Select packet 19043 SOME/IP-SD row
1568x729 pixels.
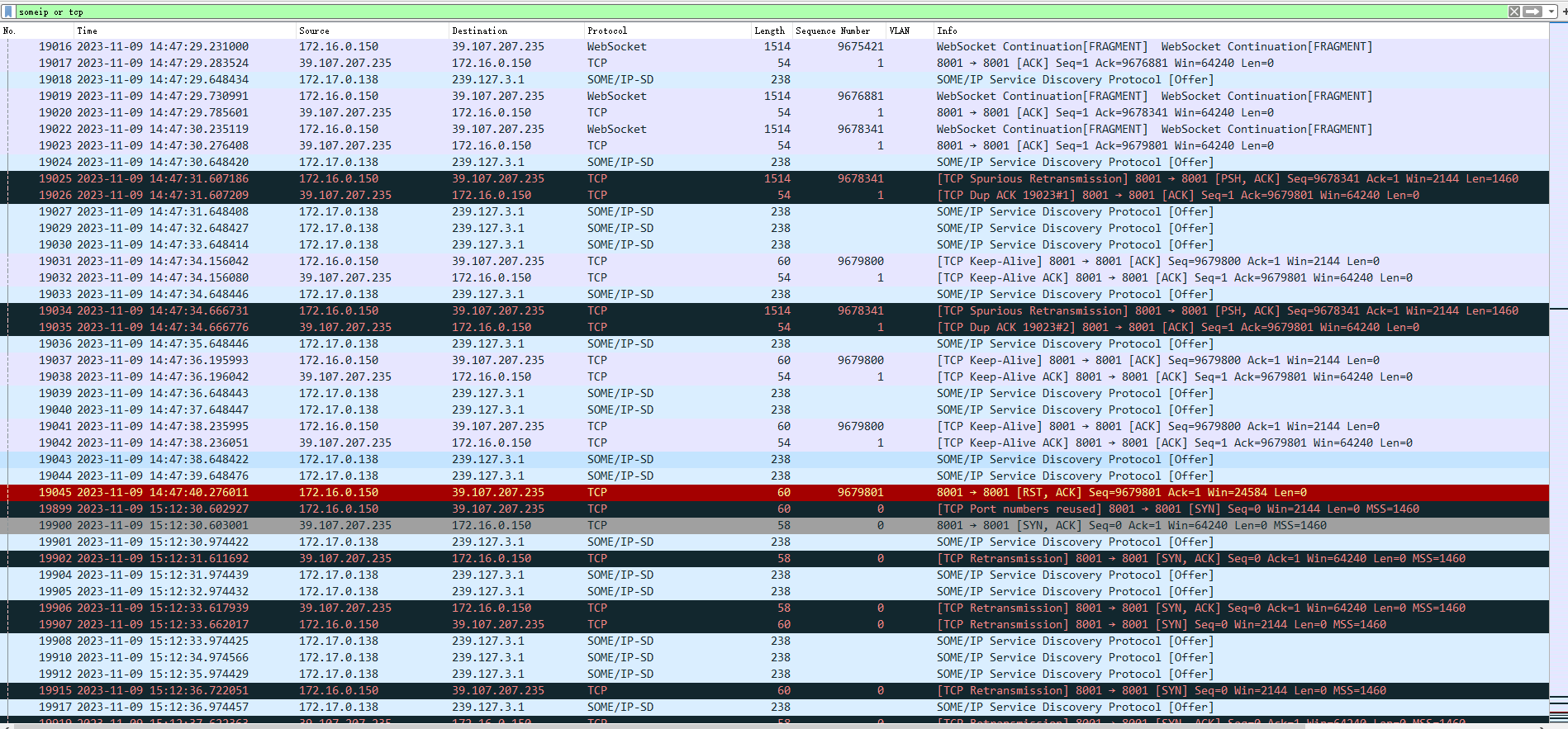[775, 460]
